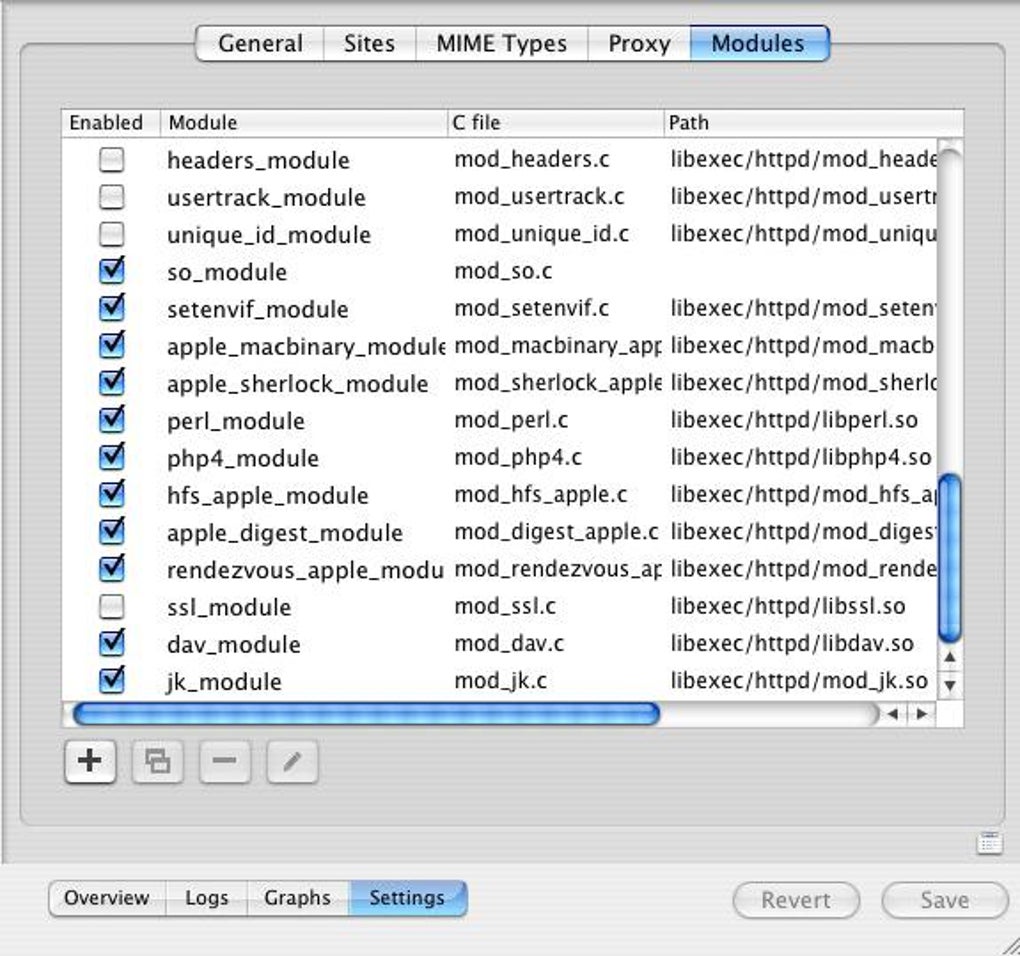Click the minus icon to remove a module

pos(224,761)
